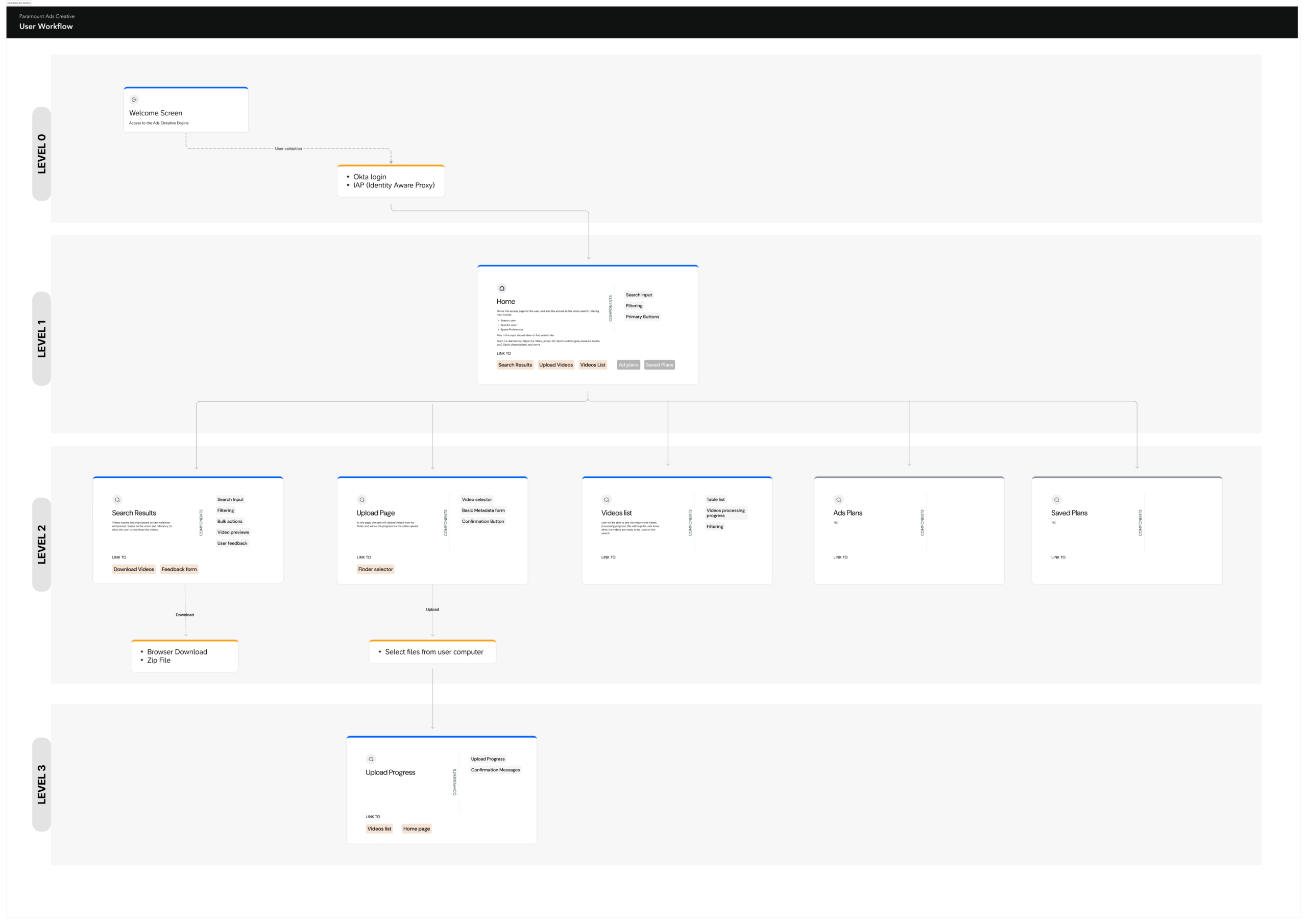
Task: Click the Upload Videos link tag
Action: [x=555, y=365]
